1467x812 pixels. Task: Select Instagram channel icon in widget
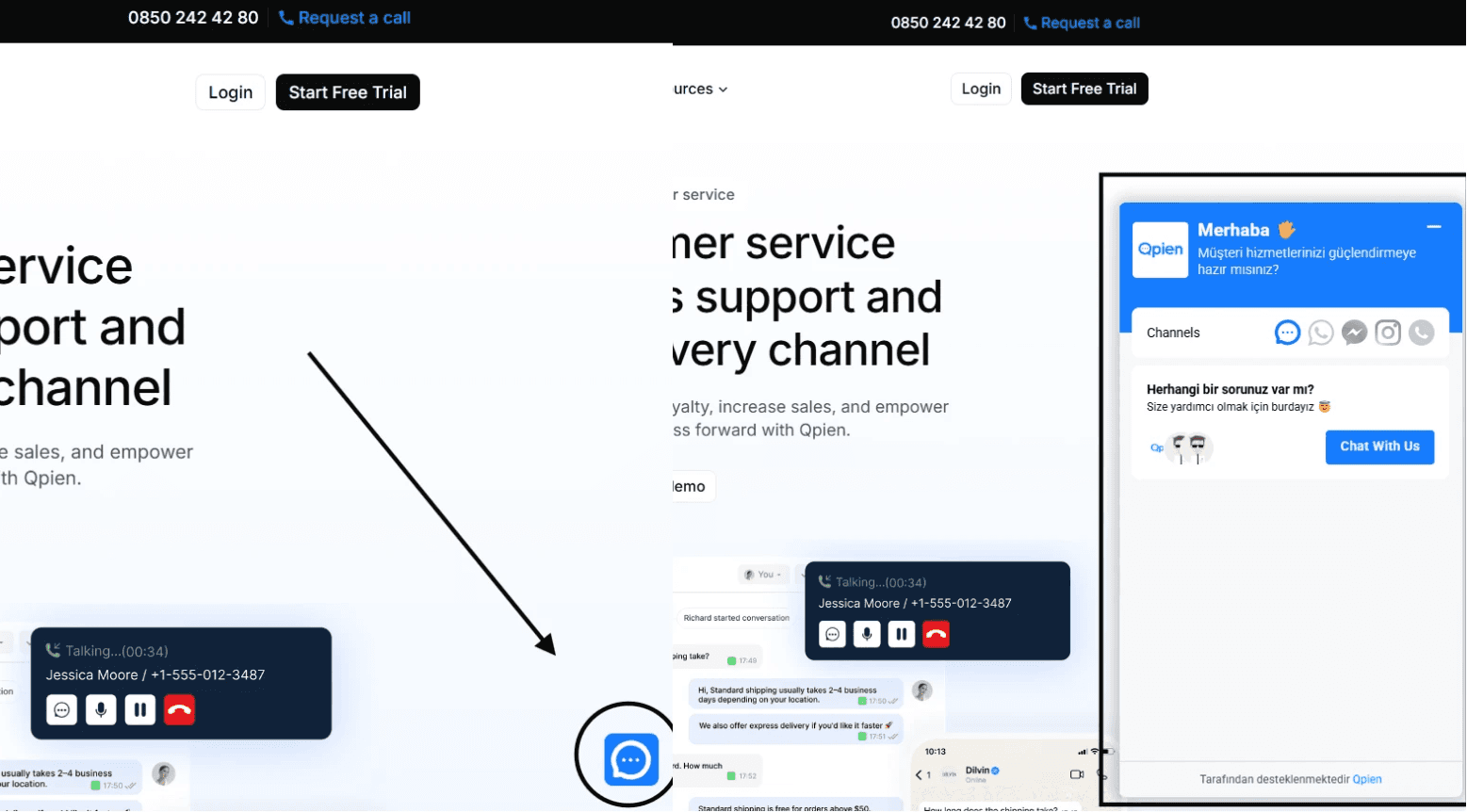tap(1388, 333)
